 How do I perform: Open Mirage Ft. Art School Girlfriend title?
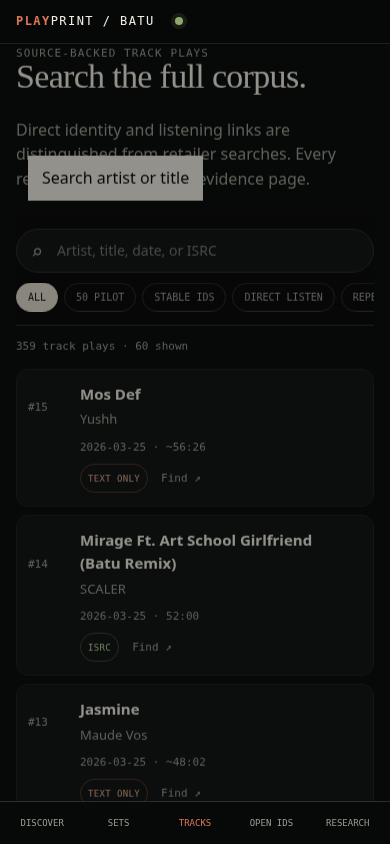tap(196, 552)
